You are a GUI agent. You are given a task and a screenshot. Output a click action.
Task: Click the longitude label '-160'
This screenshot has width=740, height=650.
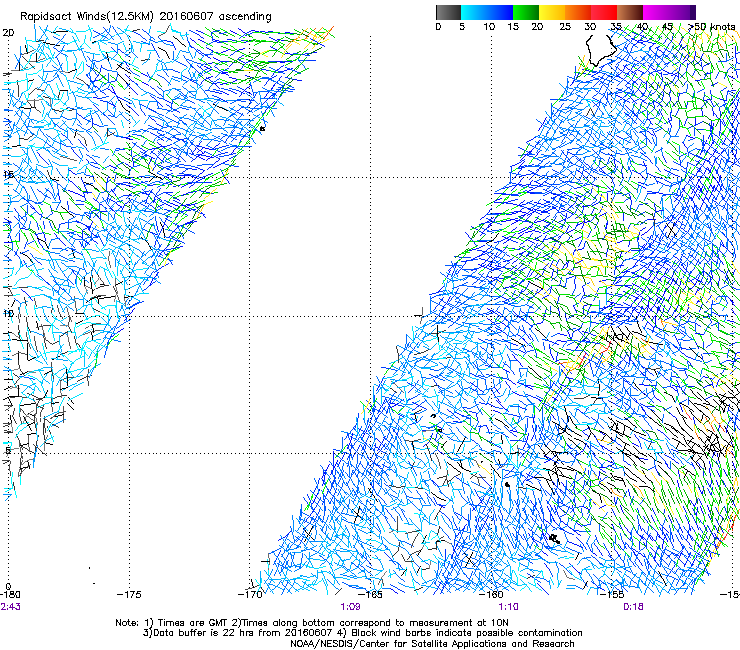point(491,594)
